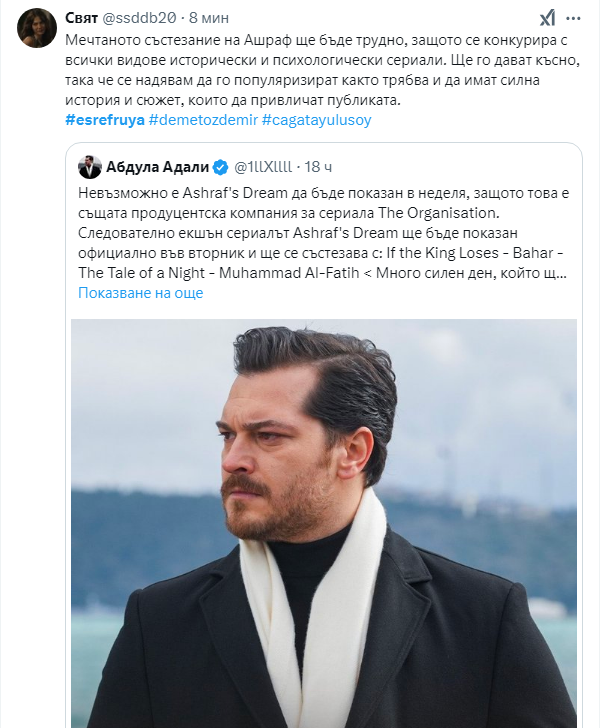Open the #cagatayulusoy hashtag
The width and height of the screenshot is (604, 728).
[x=316, y=120]
